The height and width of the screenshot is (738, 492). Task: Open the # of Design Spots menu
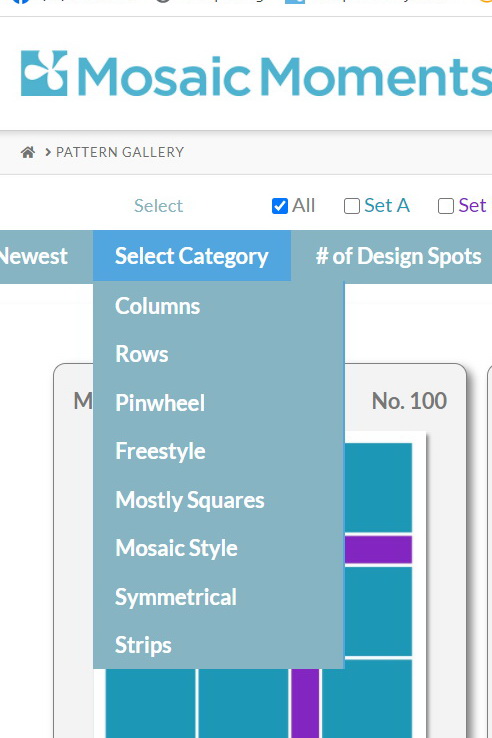tap(398, 257)
